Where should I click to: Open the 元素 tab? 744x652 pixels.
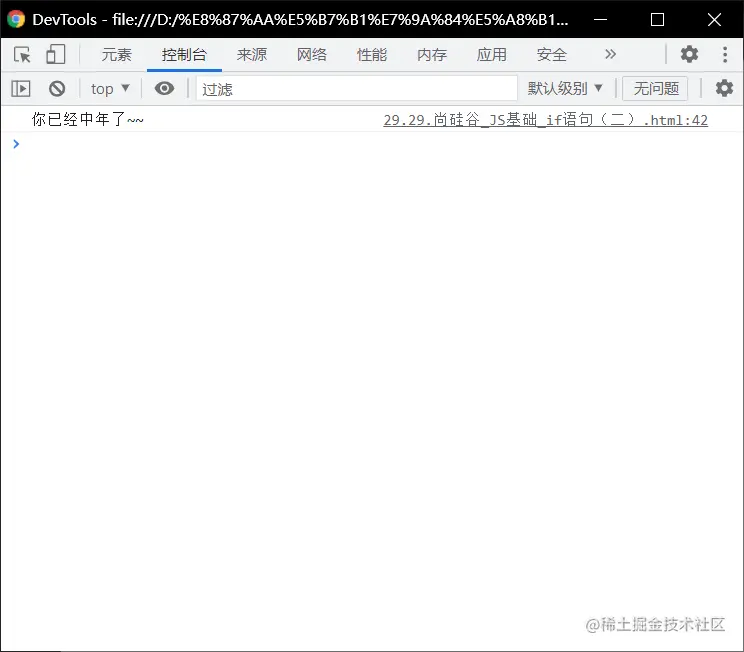116,55
